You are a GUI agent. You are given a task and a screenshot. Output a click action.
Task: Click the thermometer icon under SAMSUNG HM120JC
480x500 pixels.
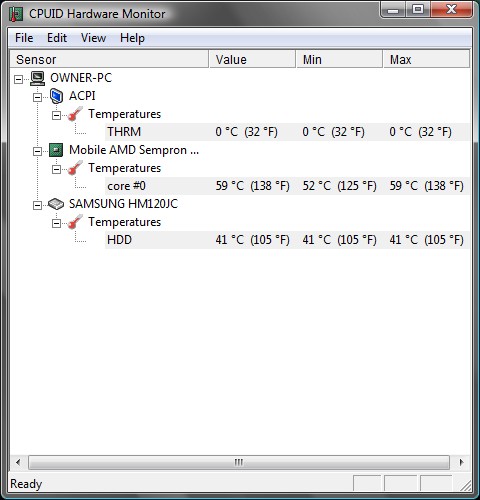coord(75,222)
